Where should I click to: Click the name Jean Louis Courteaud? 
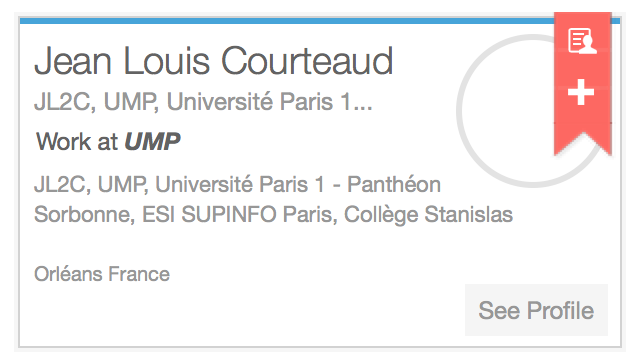214,61
